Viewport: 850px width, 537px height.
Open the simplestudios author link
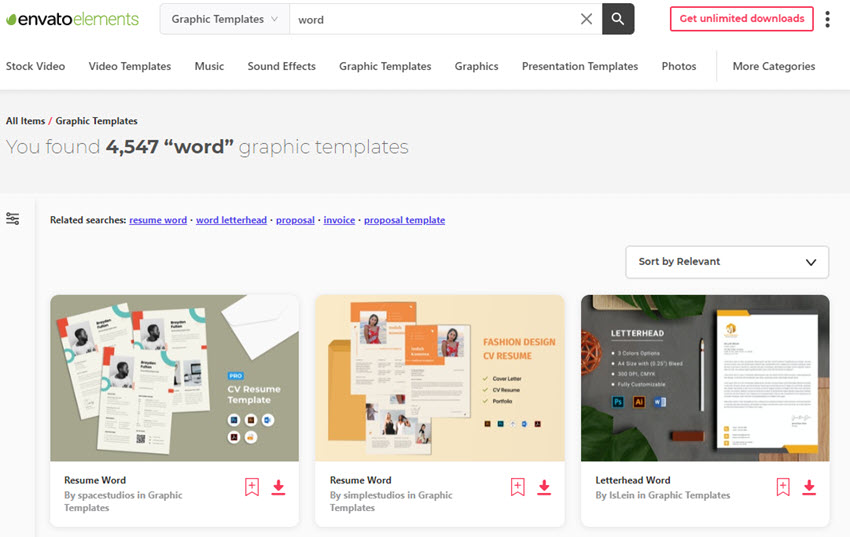(374, 495)
